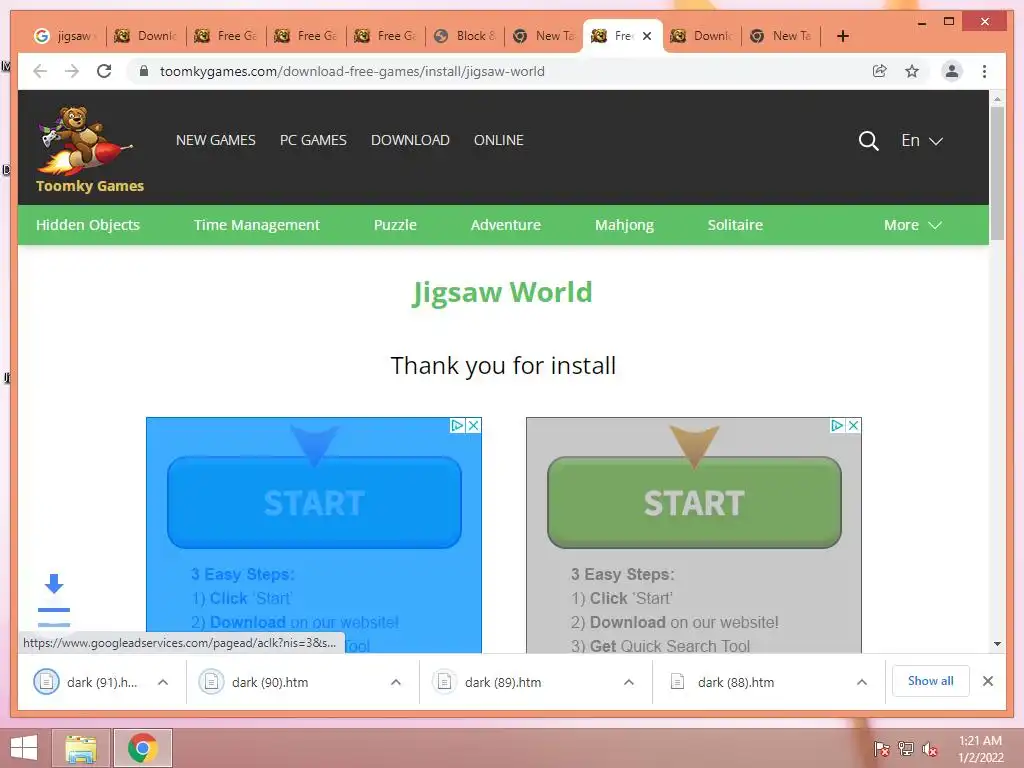Click the dark (88).htm file icon

(x=677, y=682)
